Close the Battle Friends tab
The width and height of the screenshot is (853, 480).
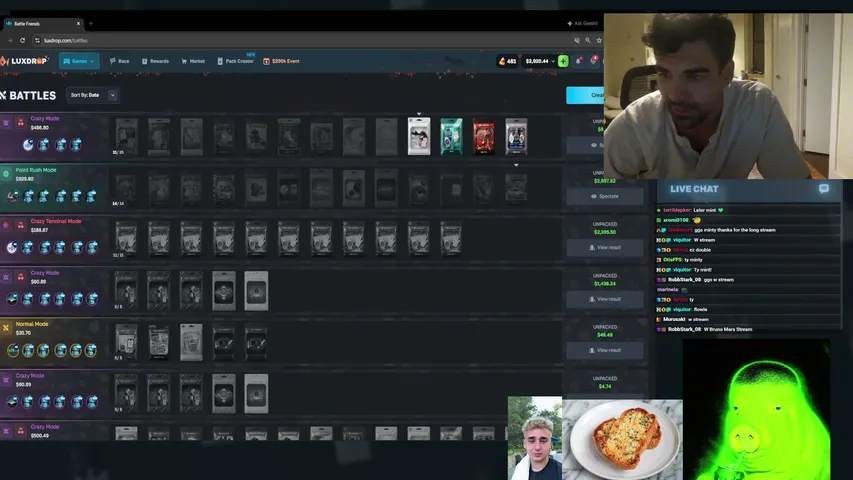[x=78, y=23]
